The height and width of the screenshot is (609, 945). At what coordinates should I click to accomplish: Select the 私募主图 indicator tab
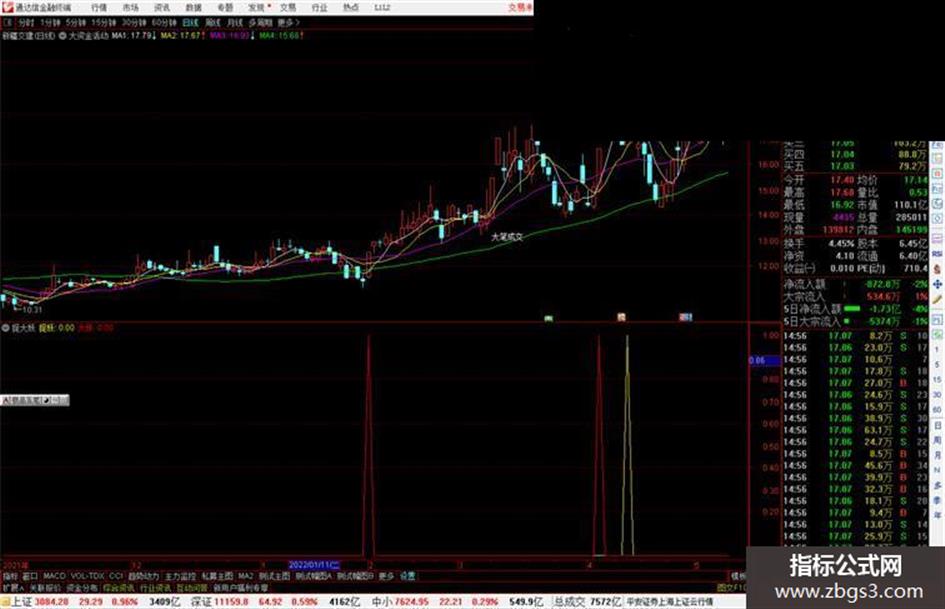click(x=217, y=576)
